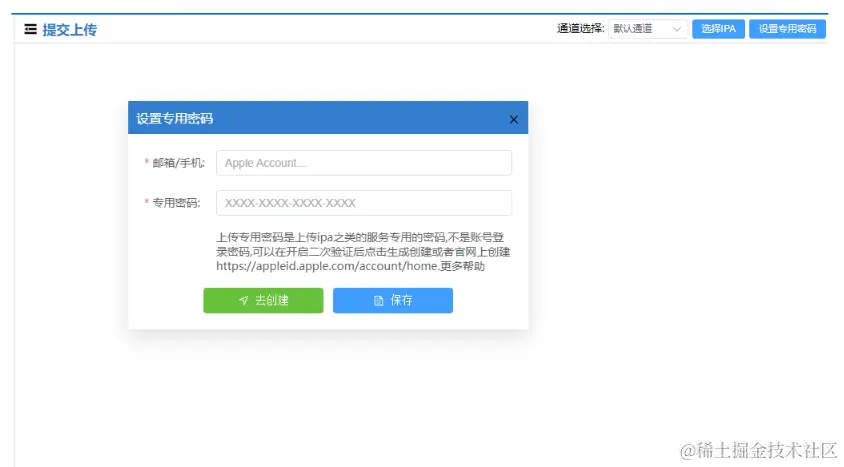The height and width of the screenshot is (467, 844).
Task: Click the 更多帮助 link in the help text
Action: coord(462,266)
